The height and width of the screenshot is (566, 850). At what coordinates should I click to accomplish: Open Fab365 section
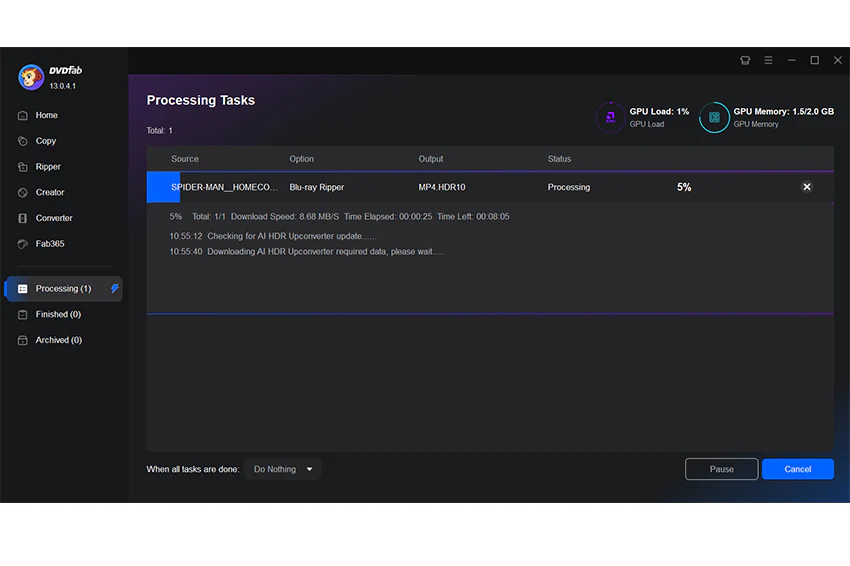pyautogui.click(x=50, y=244)
